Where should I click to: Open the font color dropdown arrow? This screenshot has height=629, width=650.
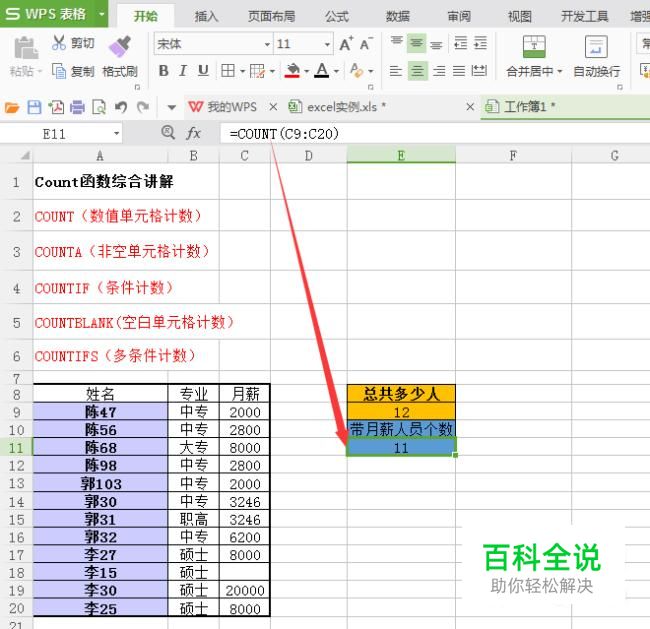(x=336, y=72)
